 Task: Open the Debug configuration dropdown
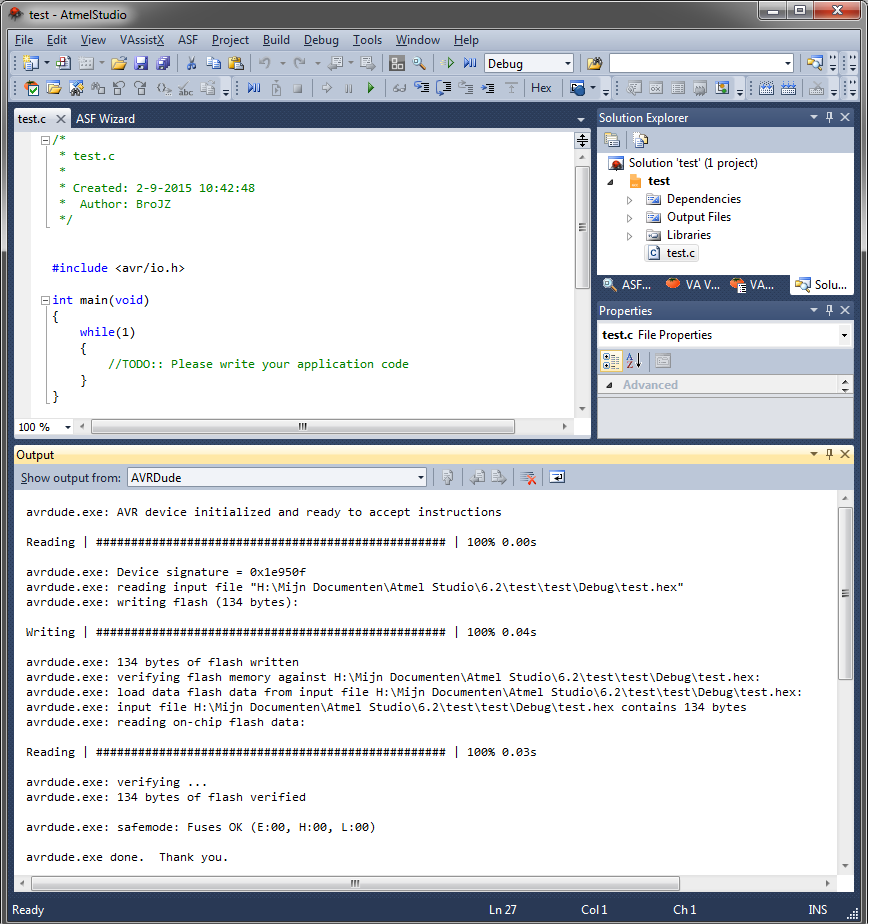pos(568,64)
